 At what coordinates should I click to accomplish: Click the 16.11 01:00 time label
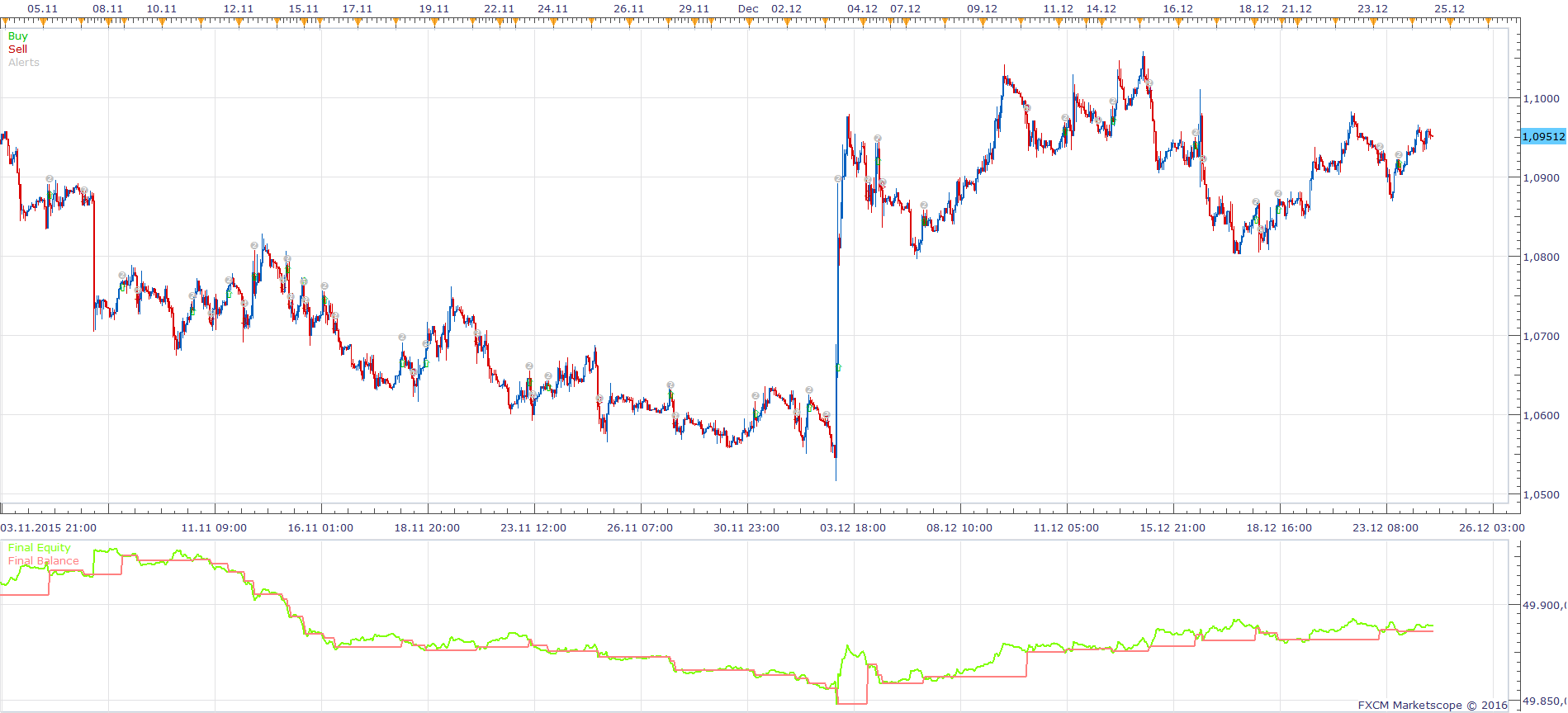tap(320, 528)
